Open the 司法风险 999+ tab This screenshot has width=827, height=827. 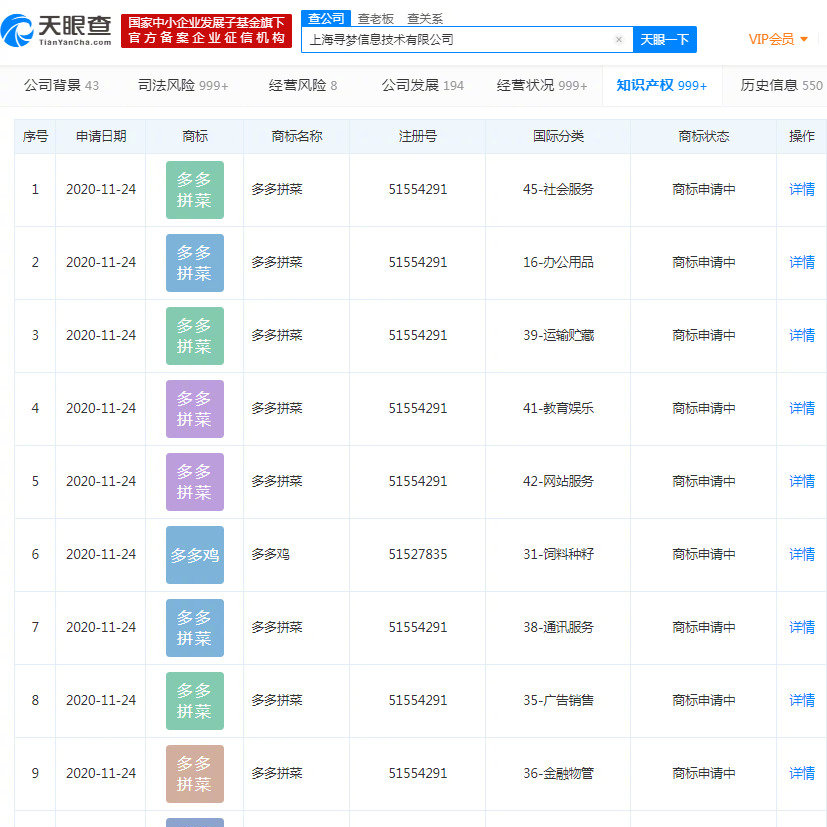point(183,85)
